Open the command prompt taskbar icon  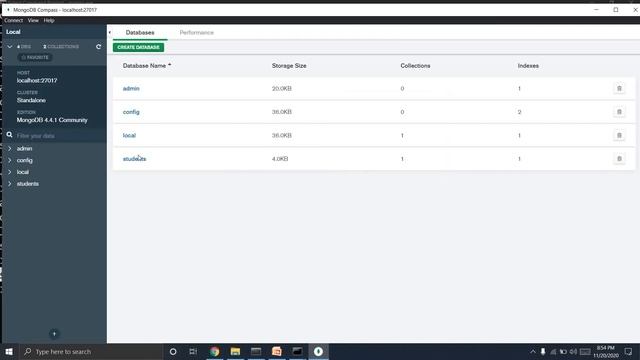coord(297,351)
